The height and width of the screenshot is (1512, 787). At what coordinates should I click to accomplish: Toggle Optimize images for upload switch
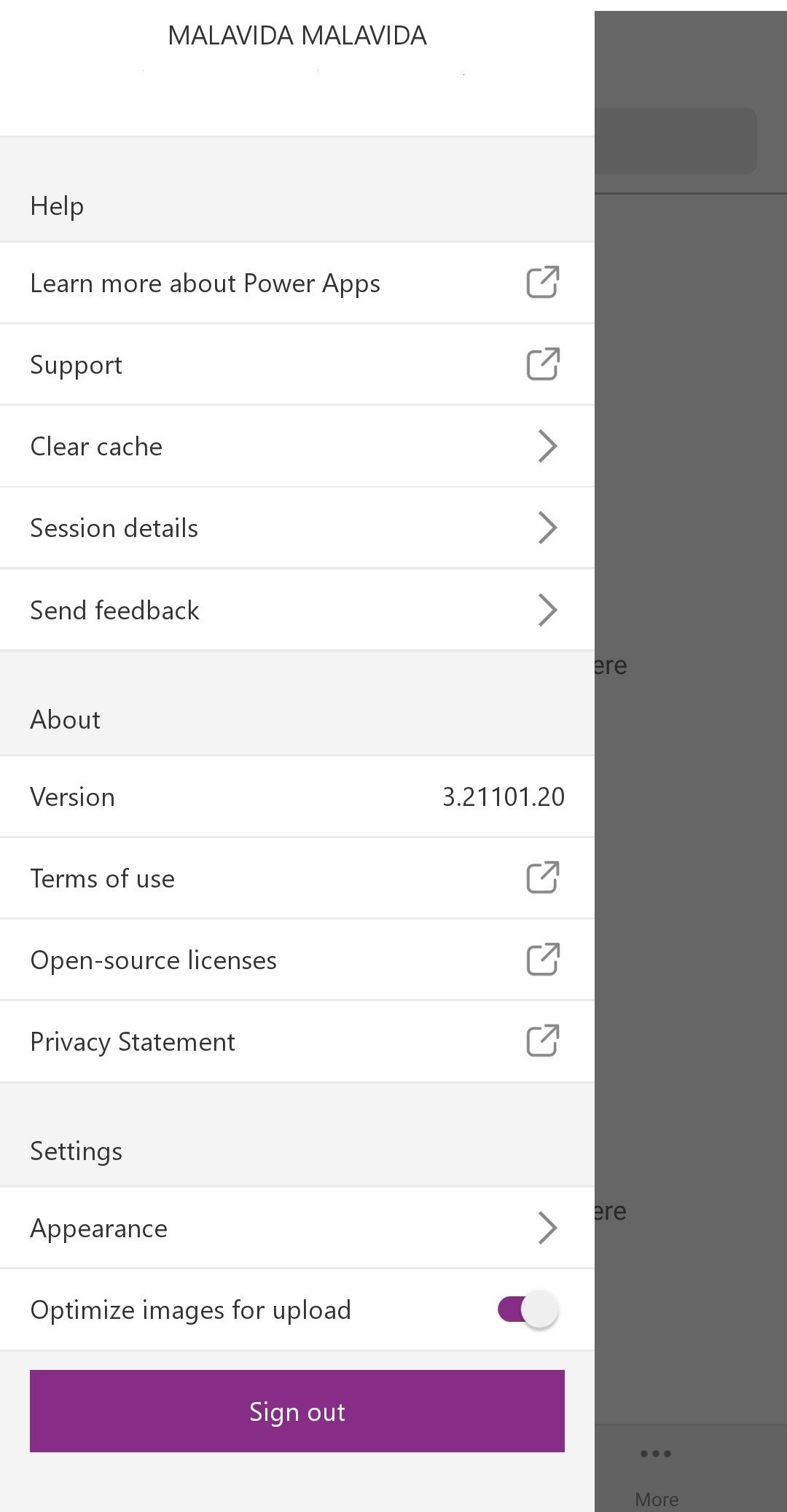[528, 1309]
